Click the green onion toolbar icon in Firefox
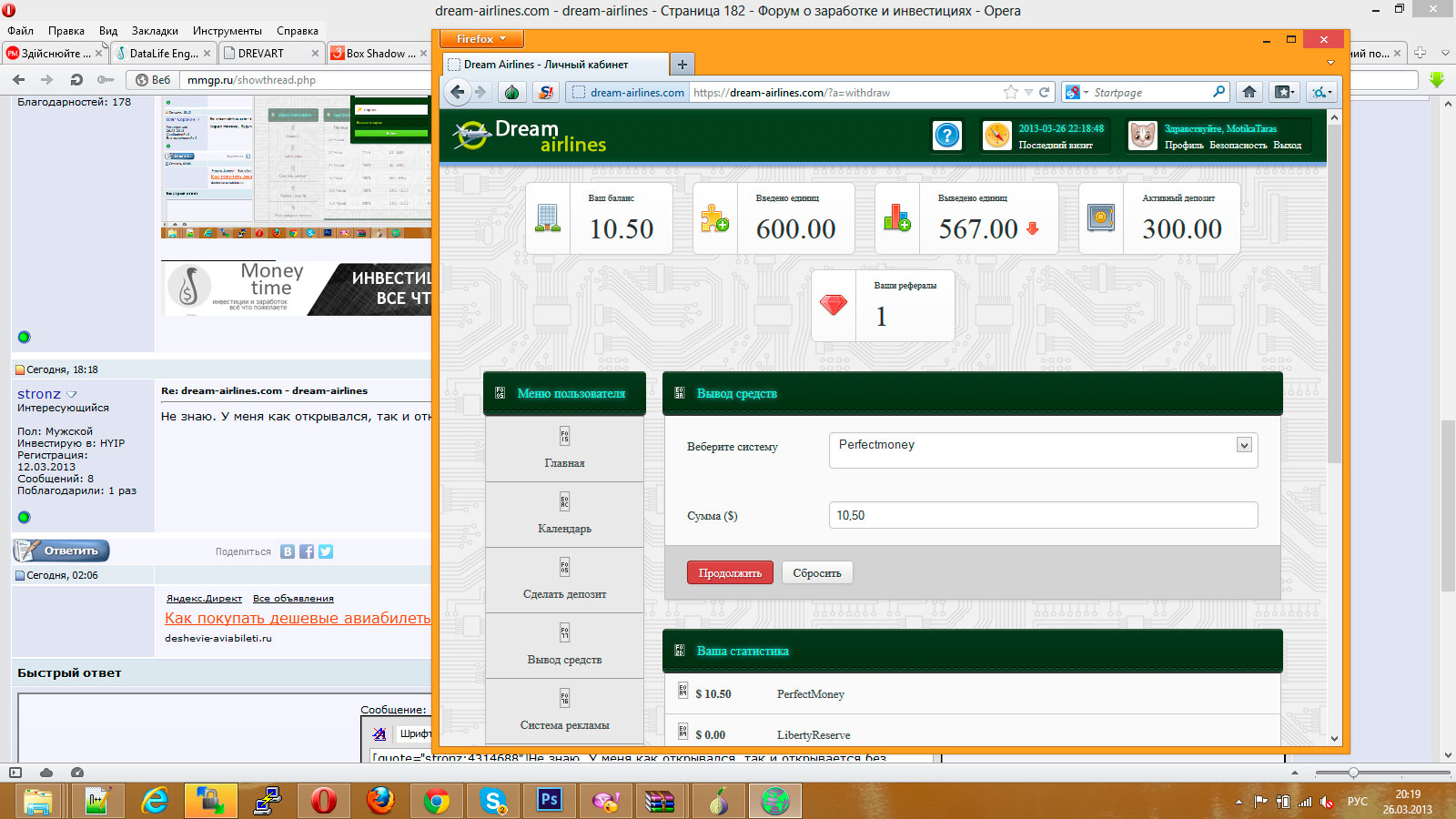1456x819 pixels. (512, 92)
